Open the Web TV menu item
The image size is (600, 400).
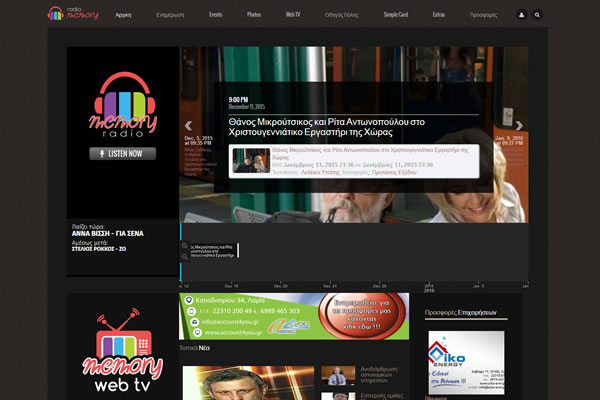293,15
